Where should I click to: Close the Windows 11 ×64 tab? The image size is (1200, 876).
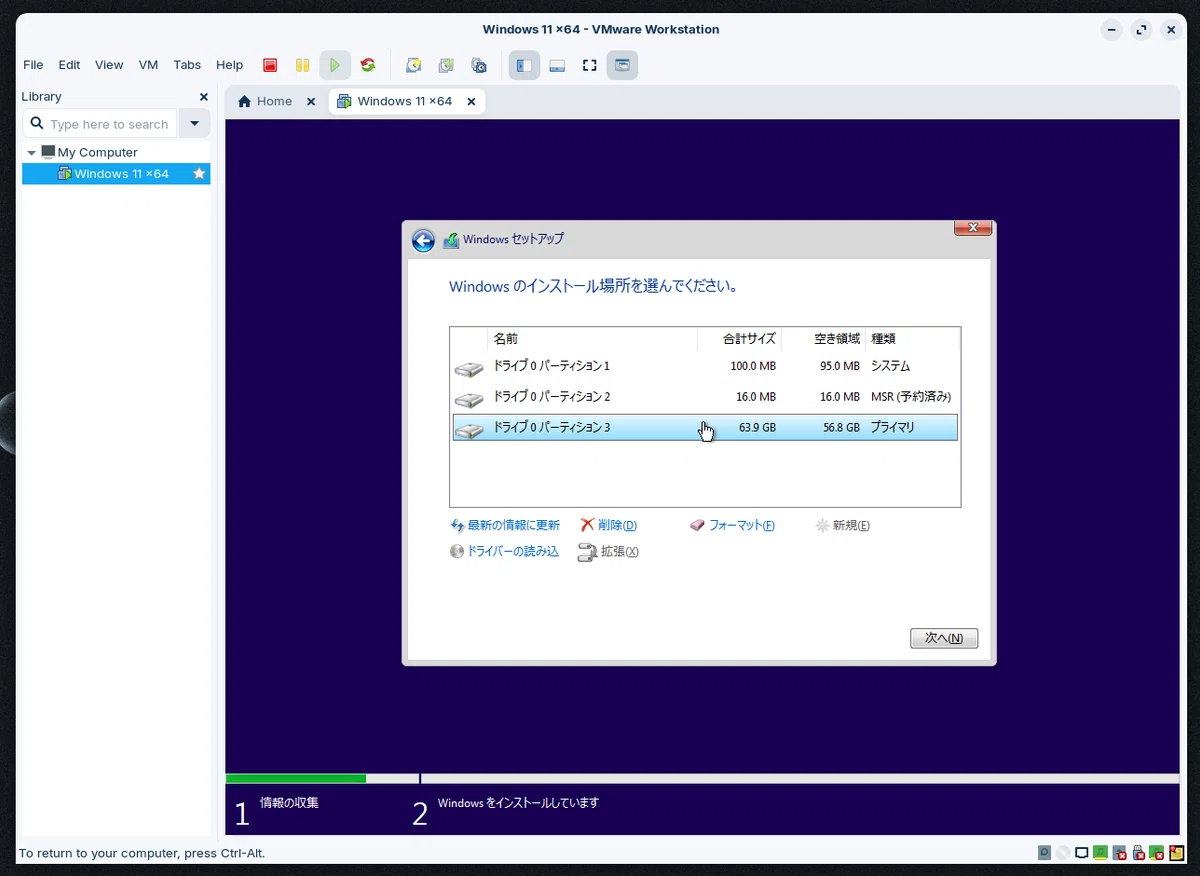(472, 101)
